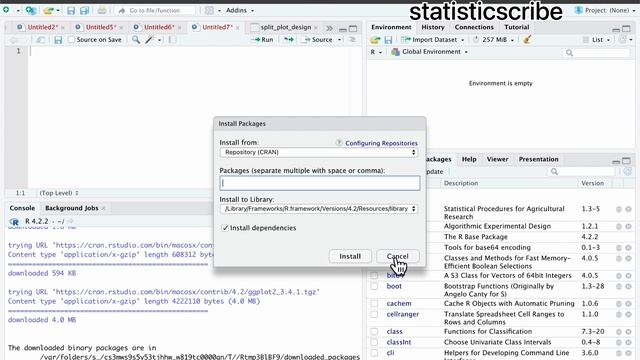Image resolution: width=640 pixels, height=360 pixels.
Task: Open the Viewer tab
Action: tap(497, 159)
